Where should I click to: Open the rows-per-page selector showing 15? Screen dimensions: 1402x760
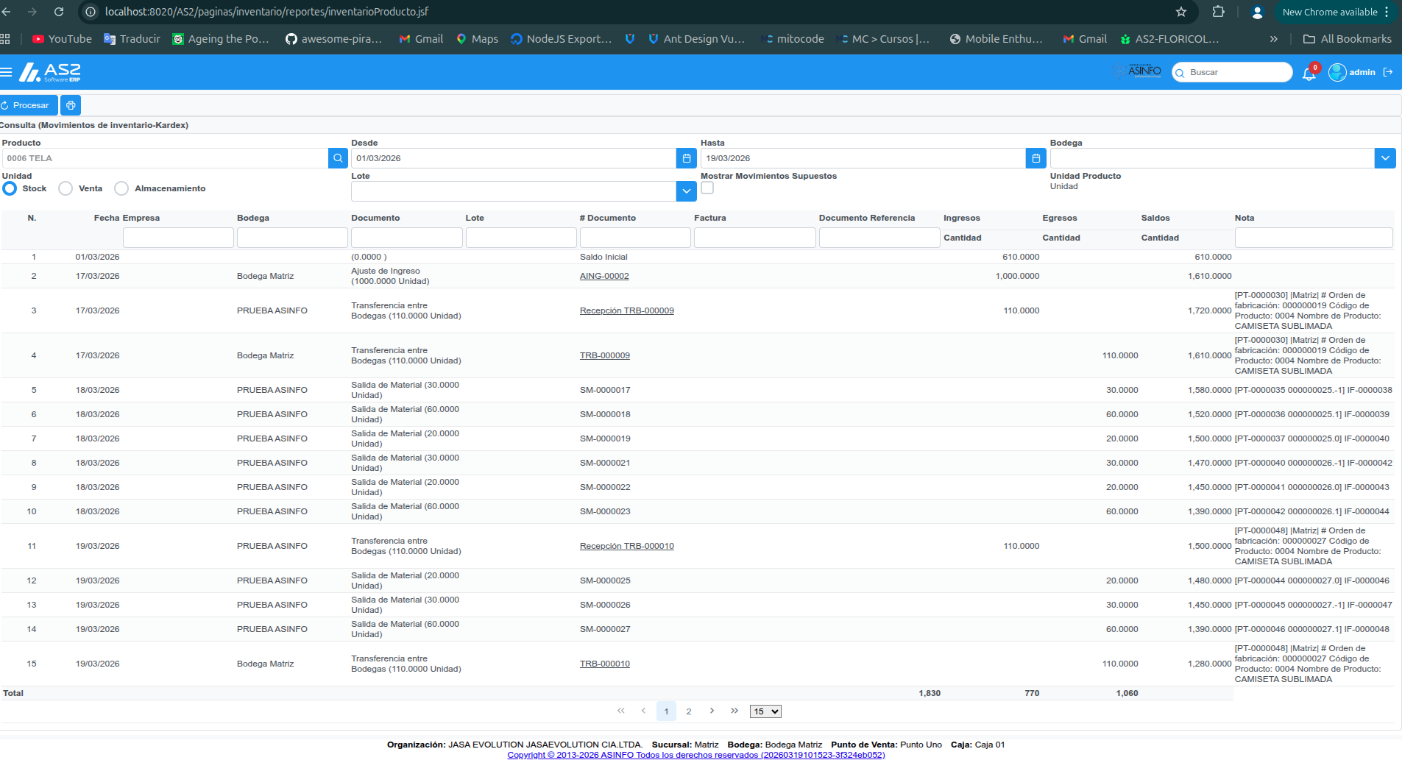coord(765,711)
